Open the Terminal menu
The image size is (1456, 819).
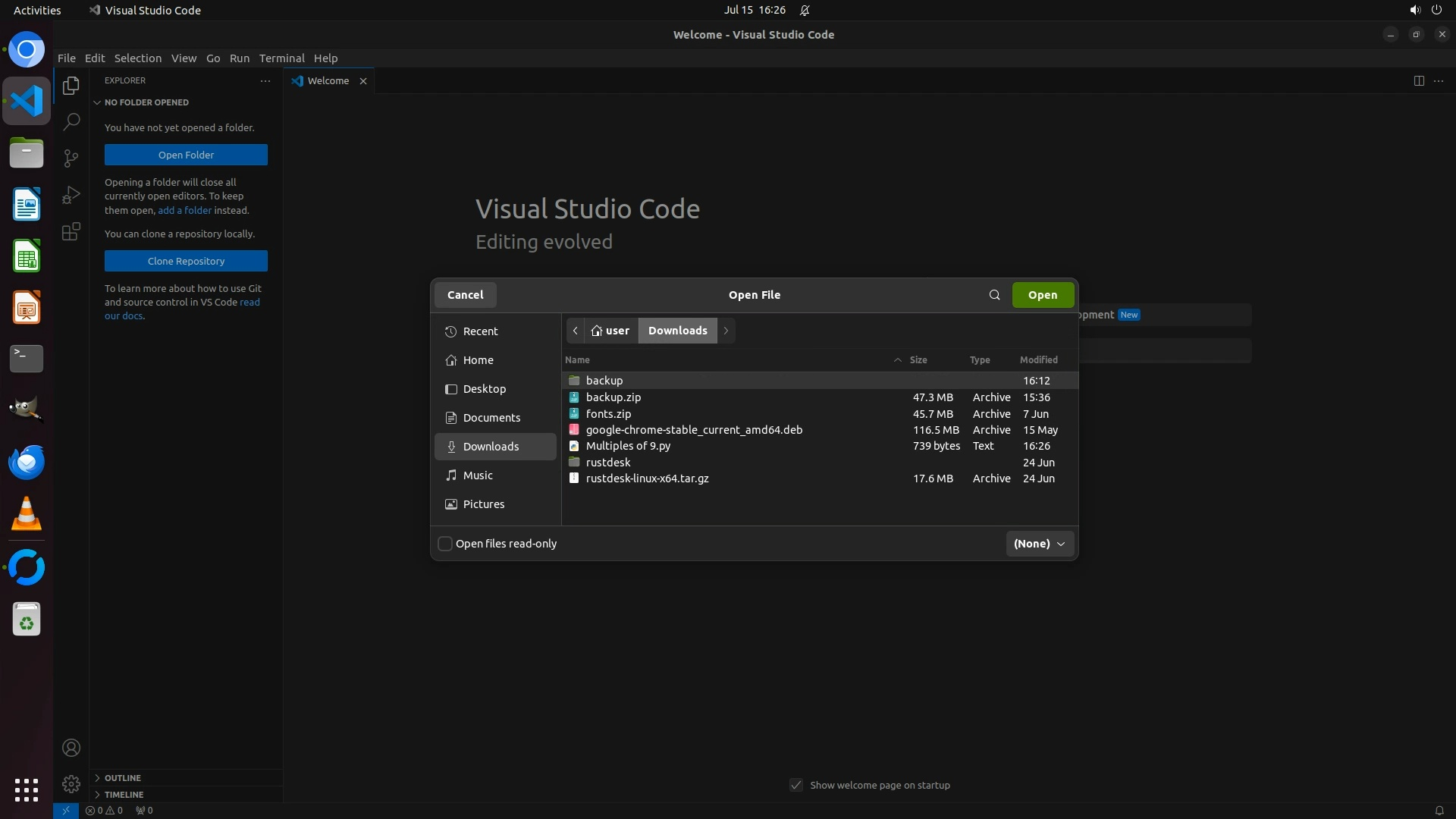[x=281, y=58]
